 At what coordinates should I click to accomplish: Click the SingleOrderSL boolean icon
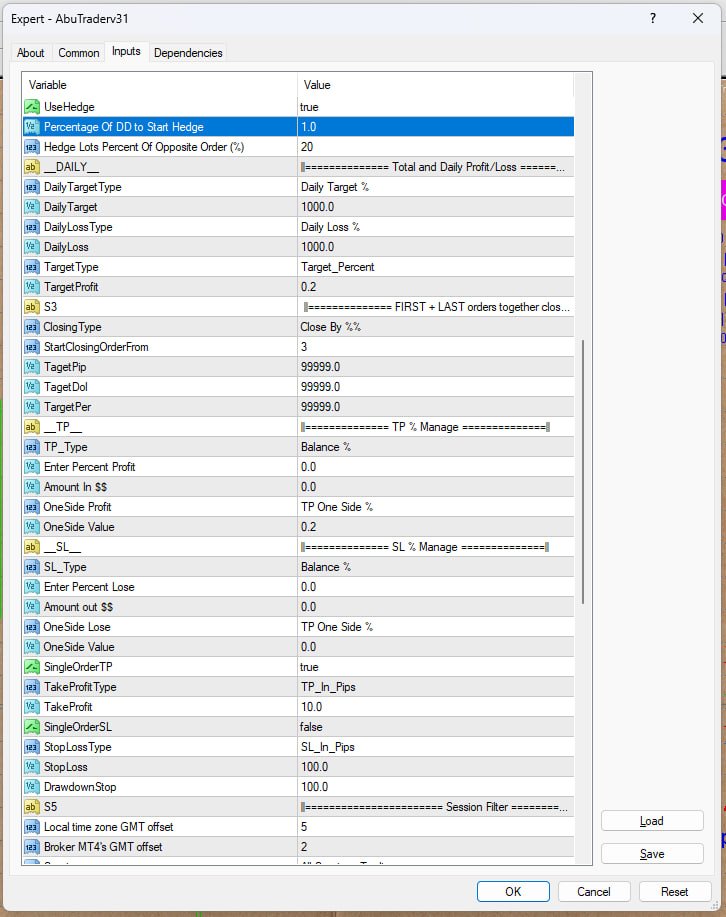pyautogui.click(x=32, y=727)
